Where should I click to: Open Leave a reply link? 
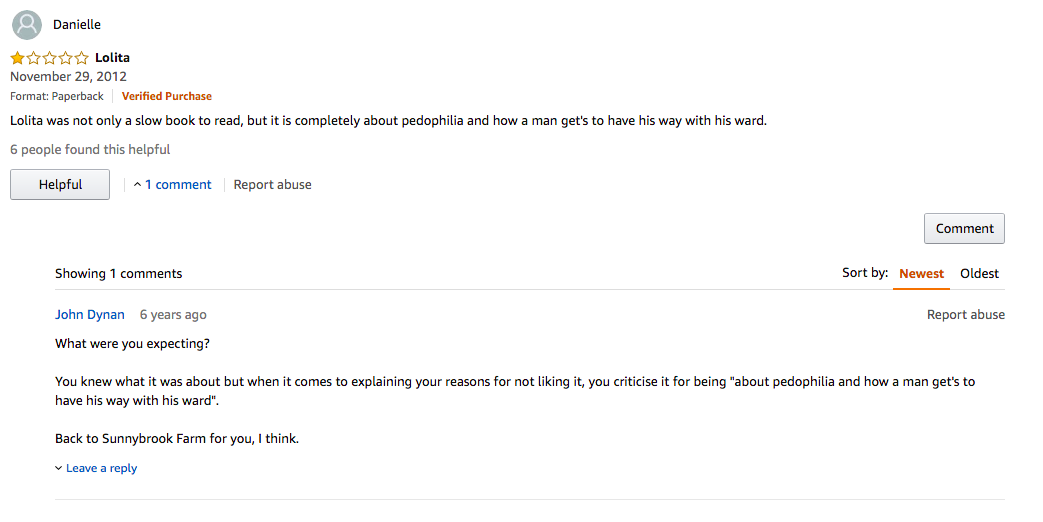(x=101, y=468)
